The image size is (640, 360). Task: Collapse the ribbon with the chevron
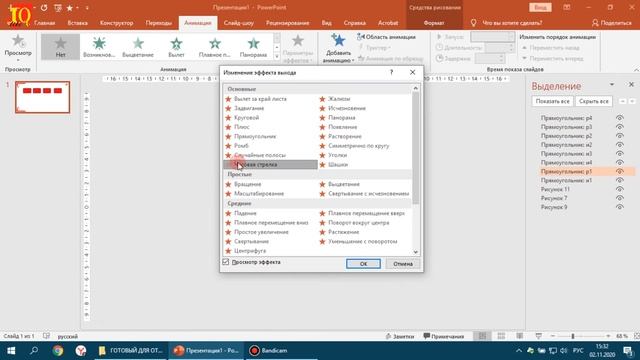(x=636, y=70)
